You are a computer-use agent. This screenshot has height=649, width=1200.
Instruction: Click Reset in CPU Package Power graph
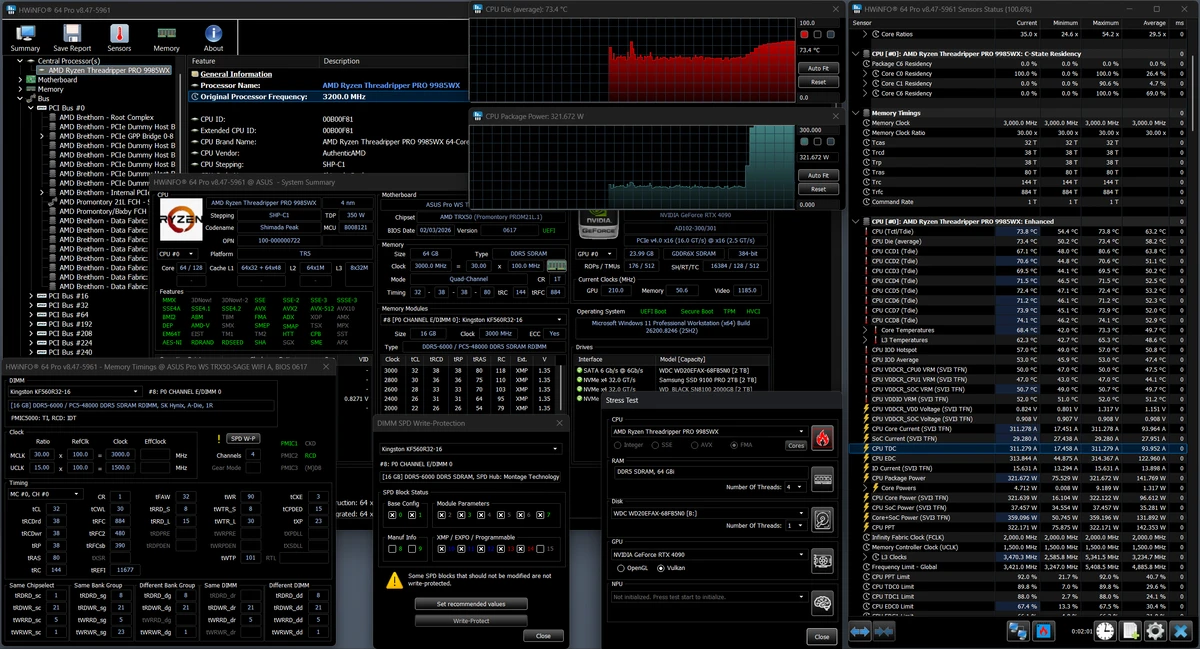(x=818, y=189)
